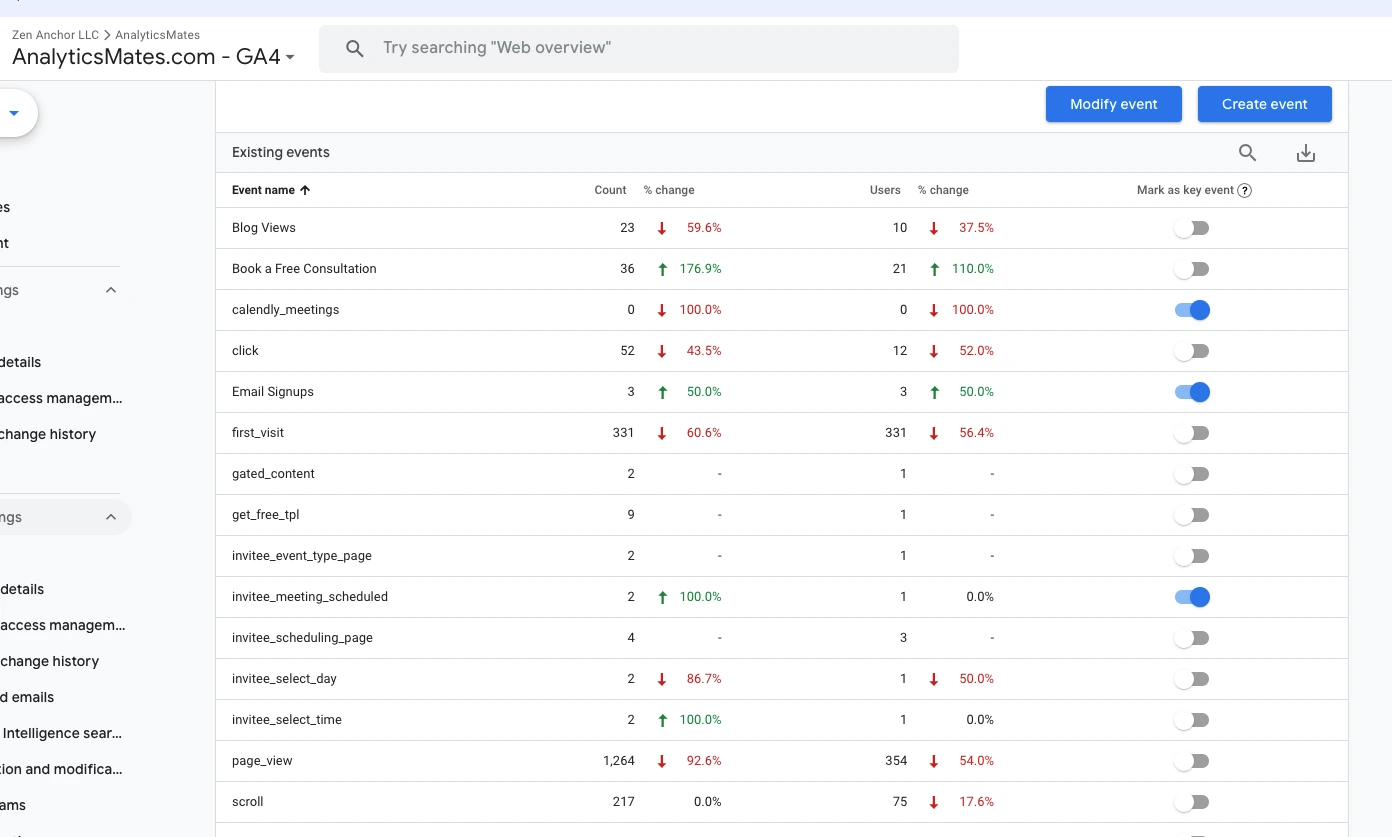Disable calendly_meetings as key event
This screenshot has width=1392, height=837.
(x=1191, y=310)
